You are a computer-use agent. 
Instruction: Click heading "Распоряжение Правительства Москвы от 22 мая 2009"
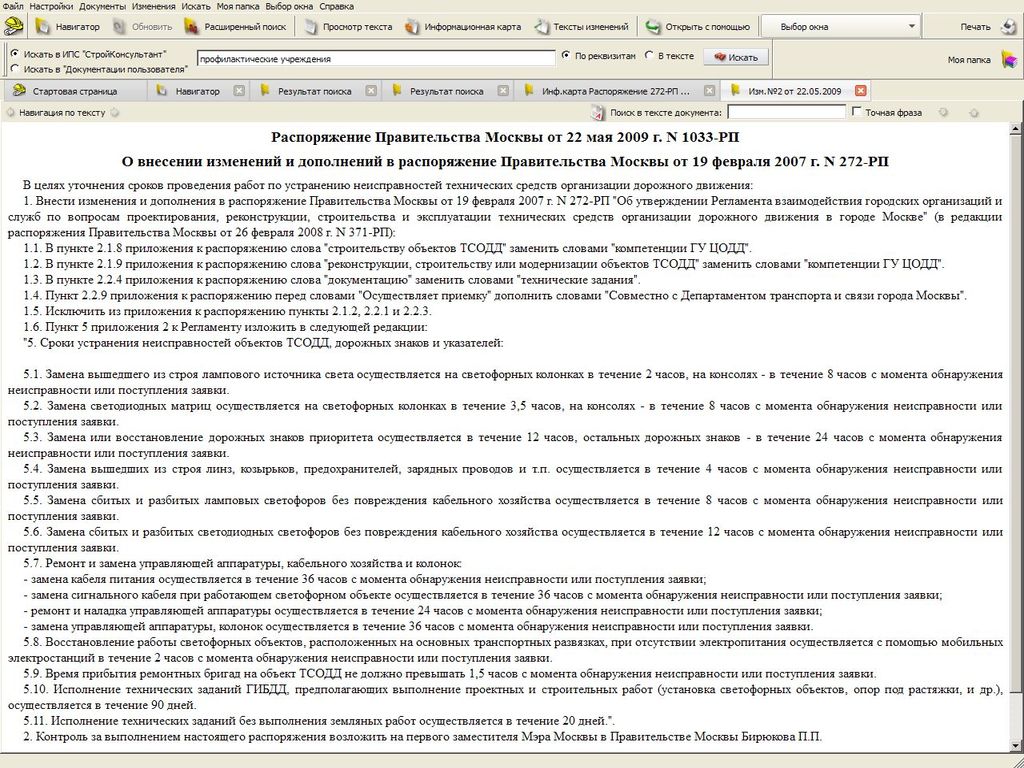point(505,137)
